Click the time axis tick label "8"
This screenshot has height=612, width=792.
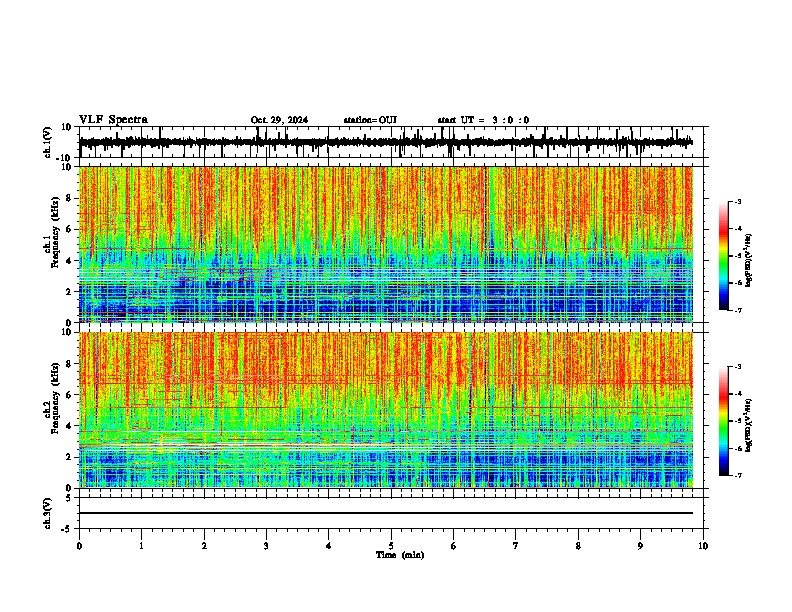[578, 546]
